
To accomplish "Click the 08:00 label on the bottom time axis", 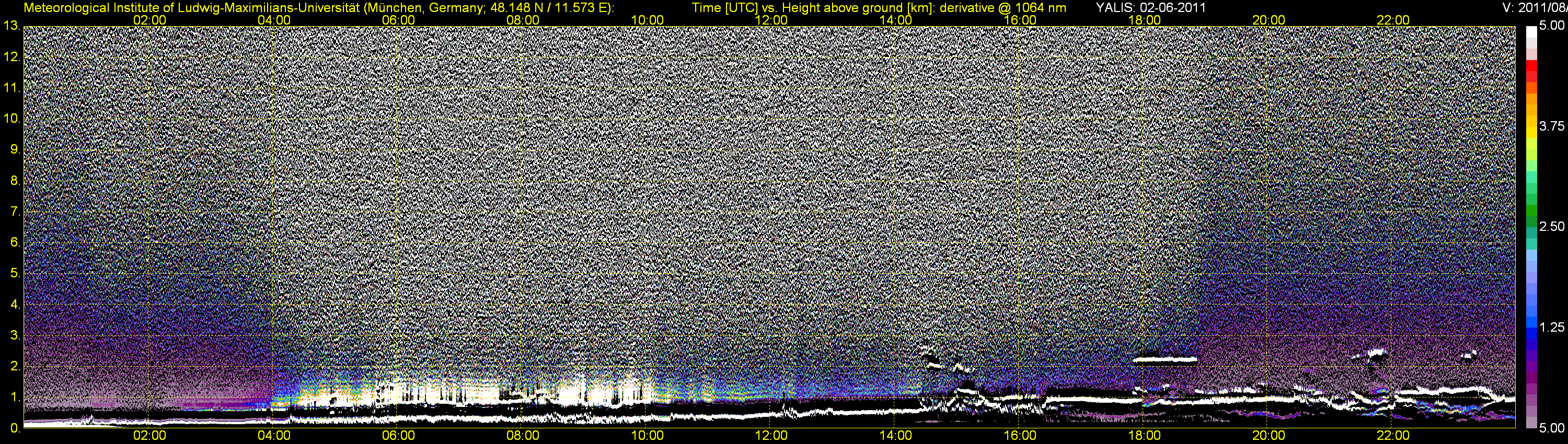I will [523, 436].
